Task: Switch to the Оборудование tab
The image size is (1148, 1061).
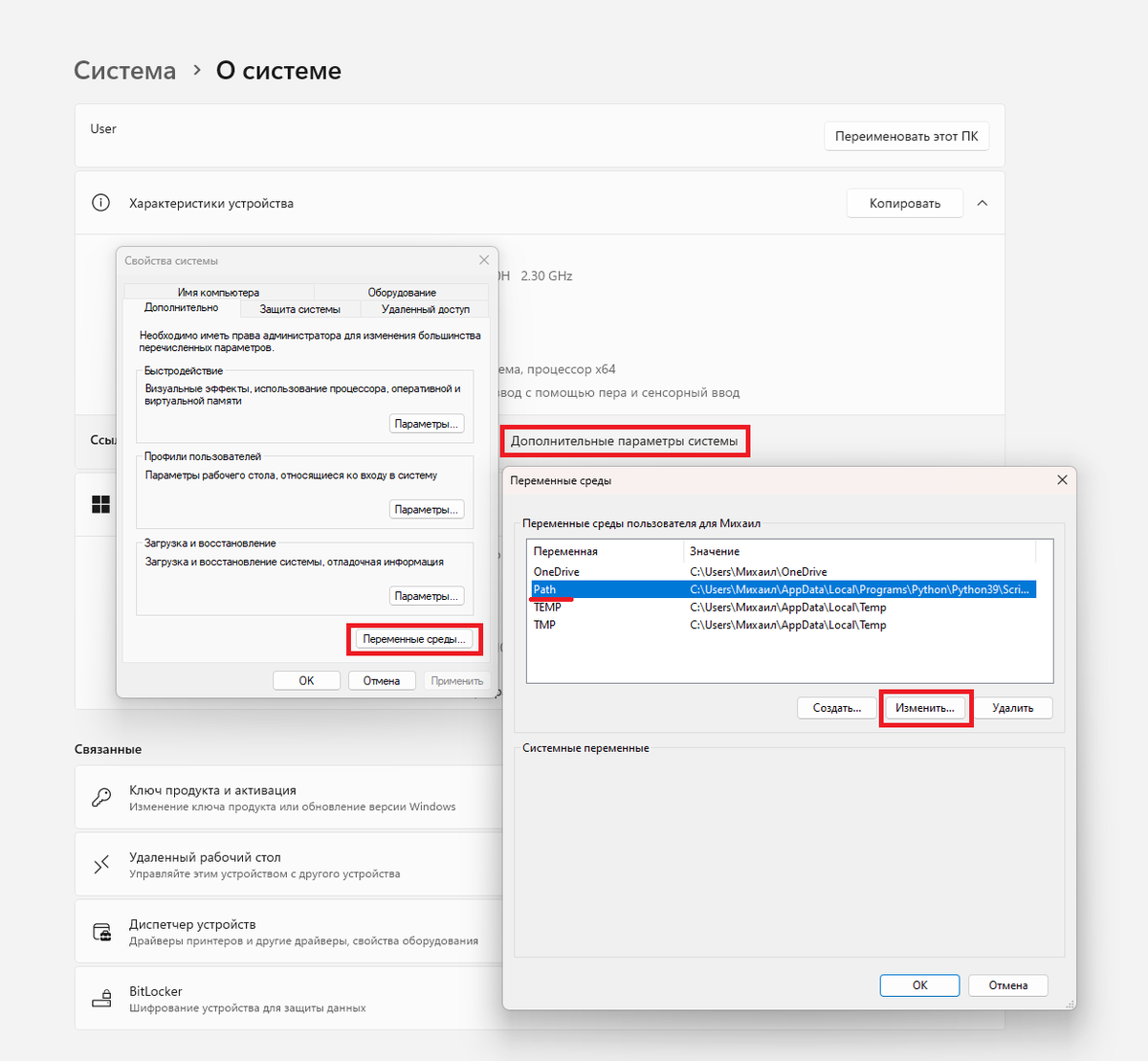Action: (402, 293)
